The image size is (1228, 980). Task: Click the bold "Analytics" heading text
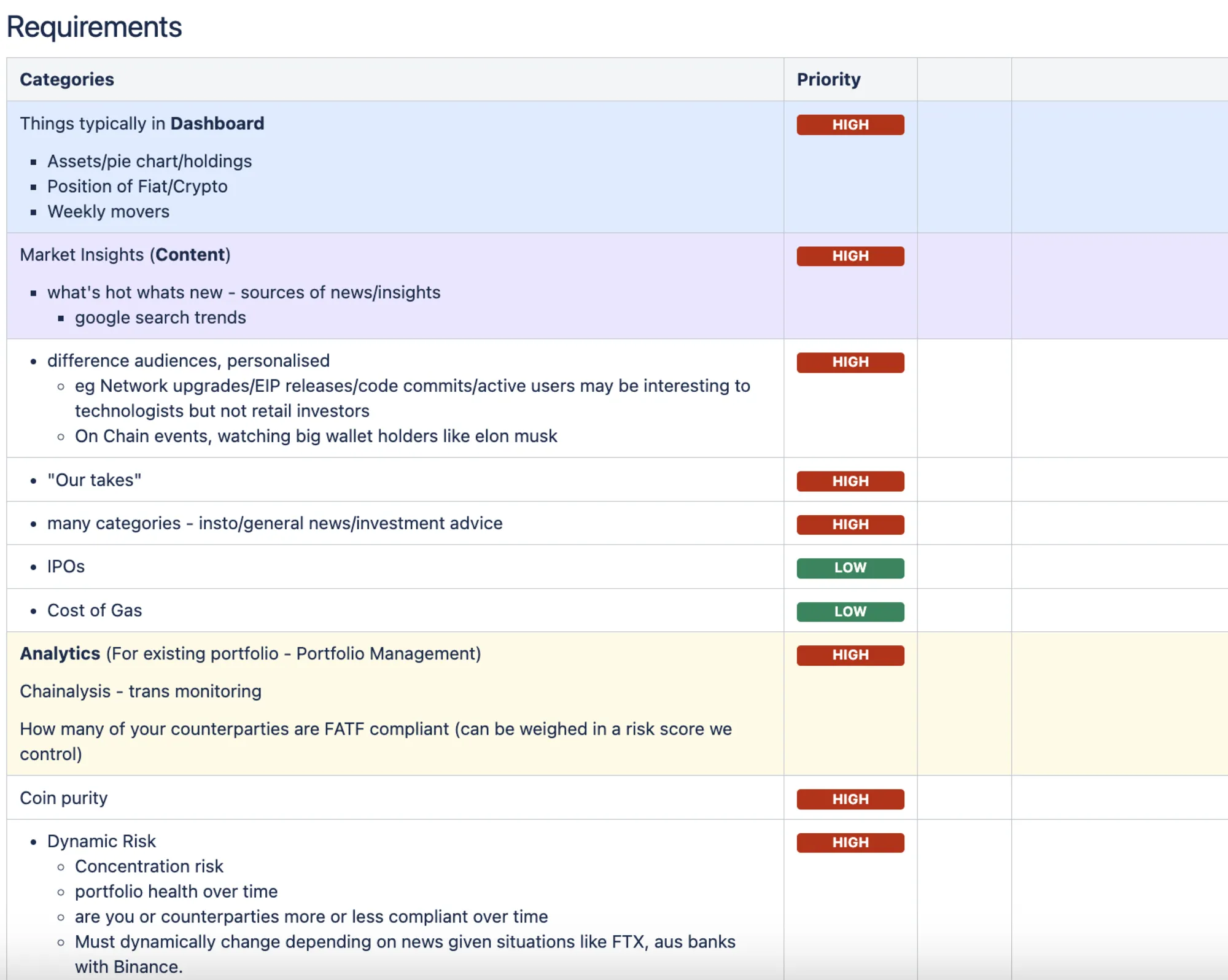[60, 653]
